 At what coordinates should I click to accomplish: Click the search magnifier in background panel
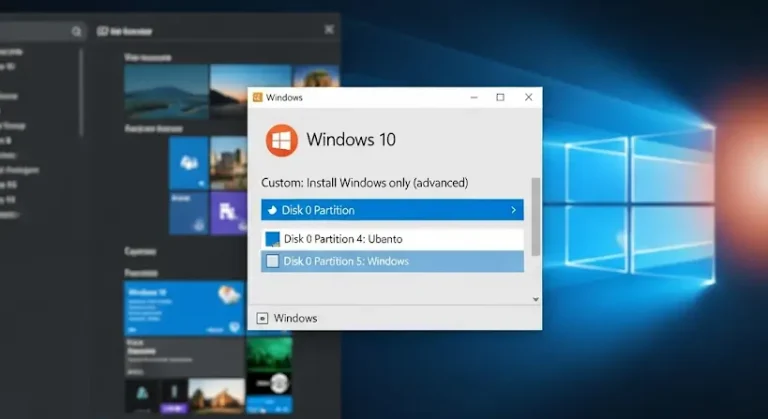click(76, 32)
